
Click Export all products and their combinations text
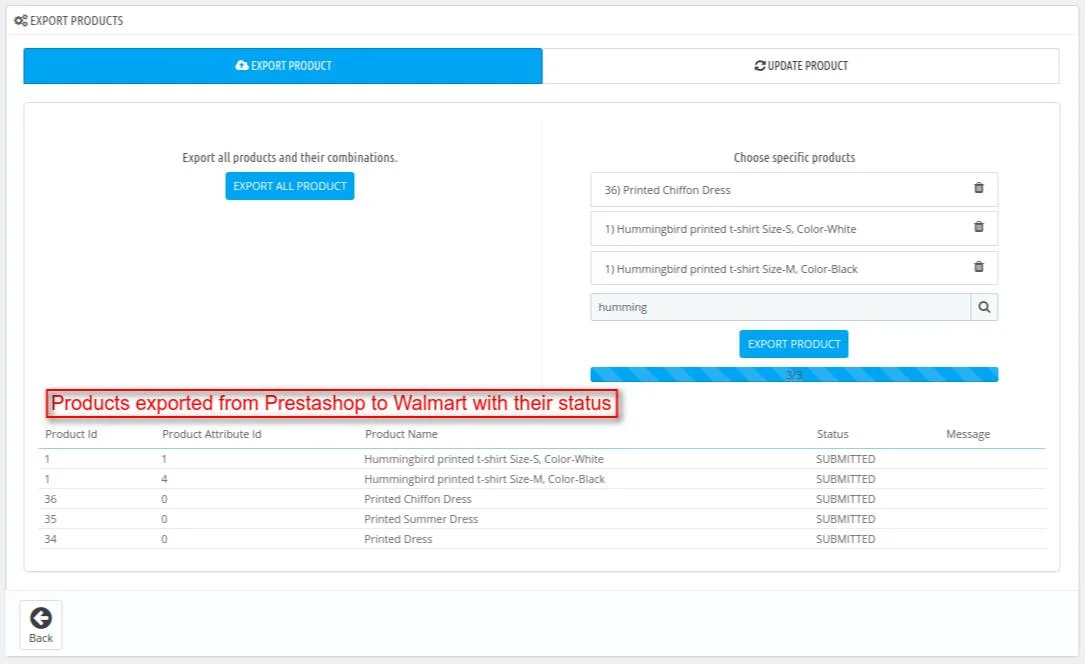(x=290, y=158)
